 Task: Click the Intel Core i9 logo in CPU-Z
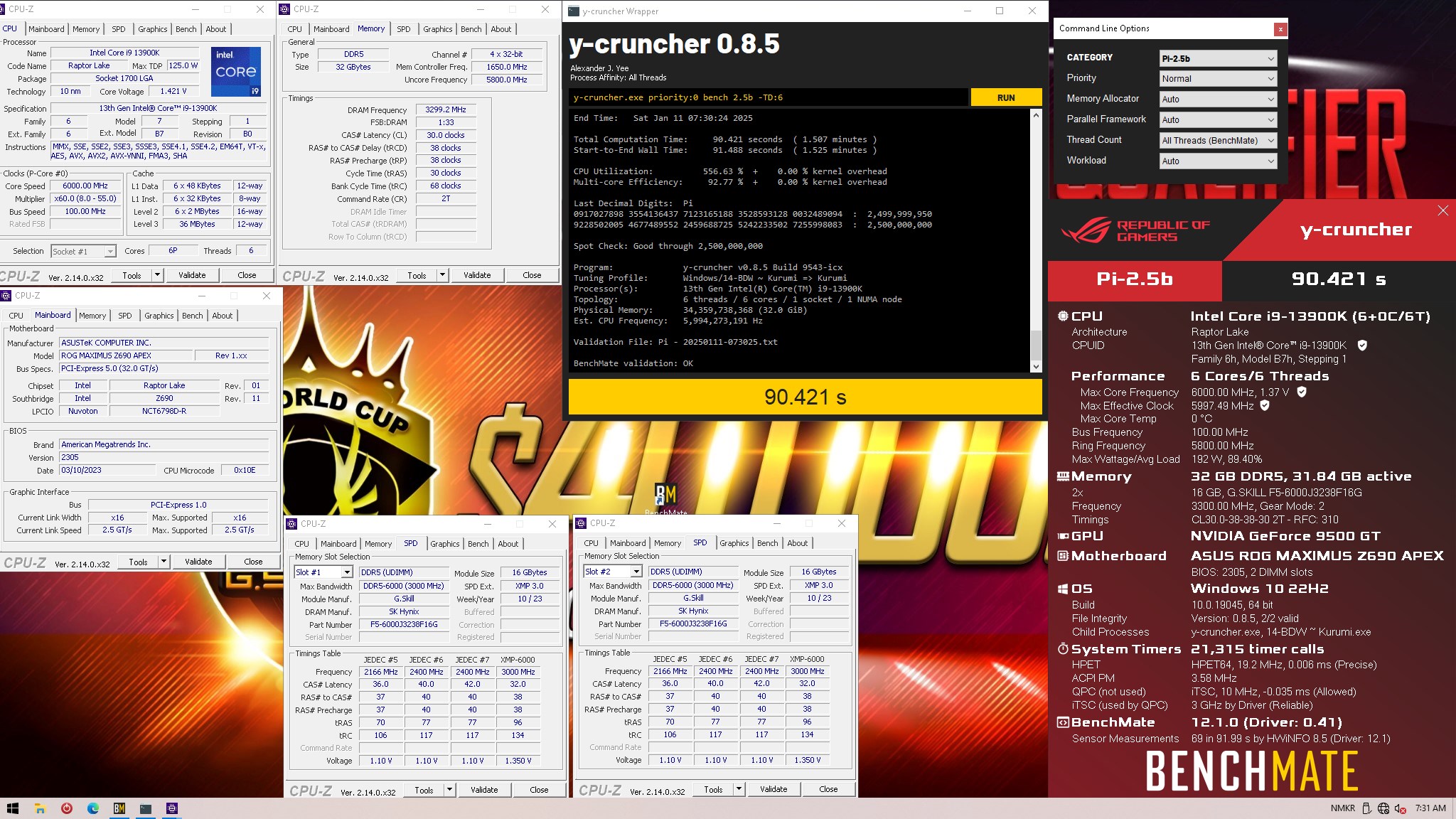pos(236,72)
